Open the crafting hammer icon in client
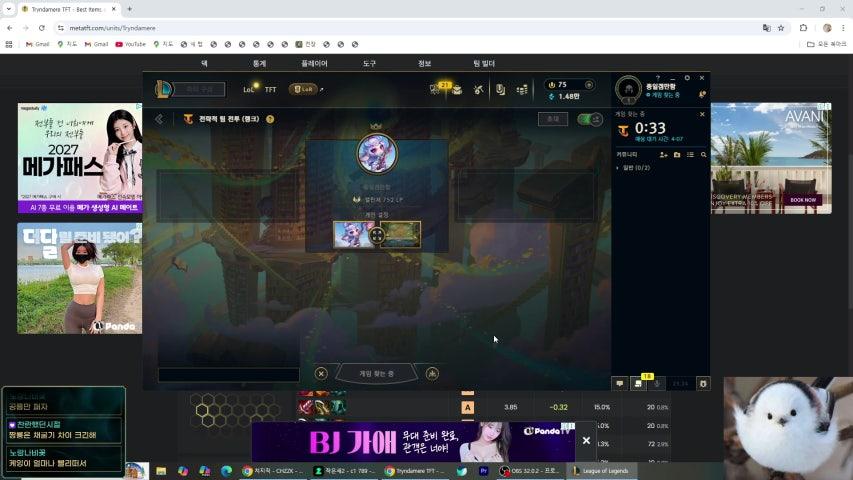Screen dimensions: 853x480 point(478,89)
